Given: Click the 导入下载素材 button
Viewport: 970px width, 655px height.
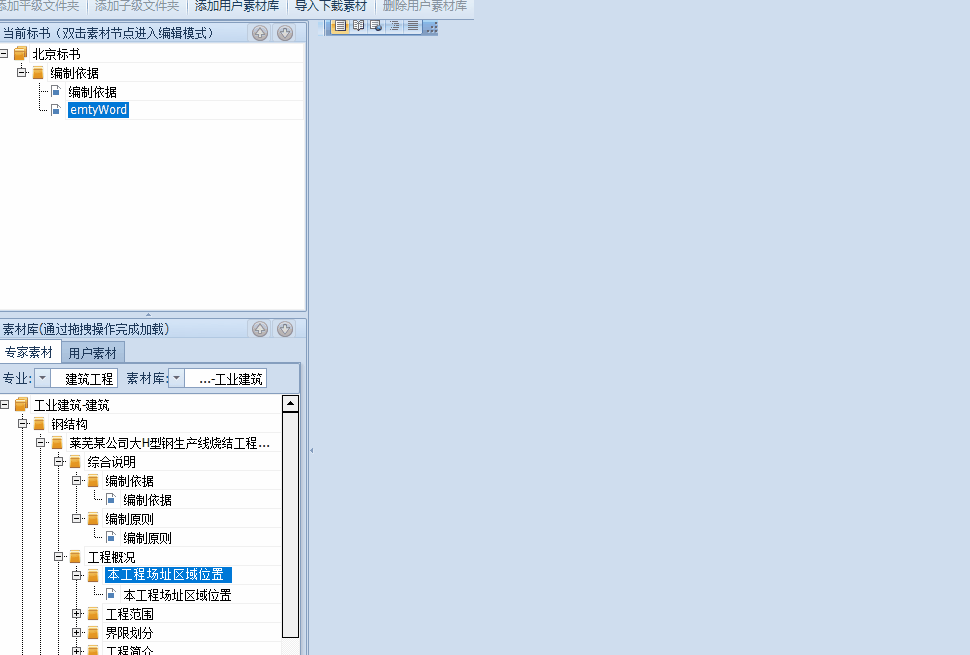Looking at the screenshot, I should tap(330, 6).
